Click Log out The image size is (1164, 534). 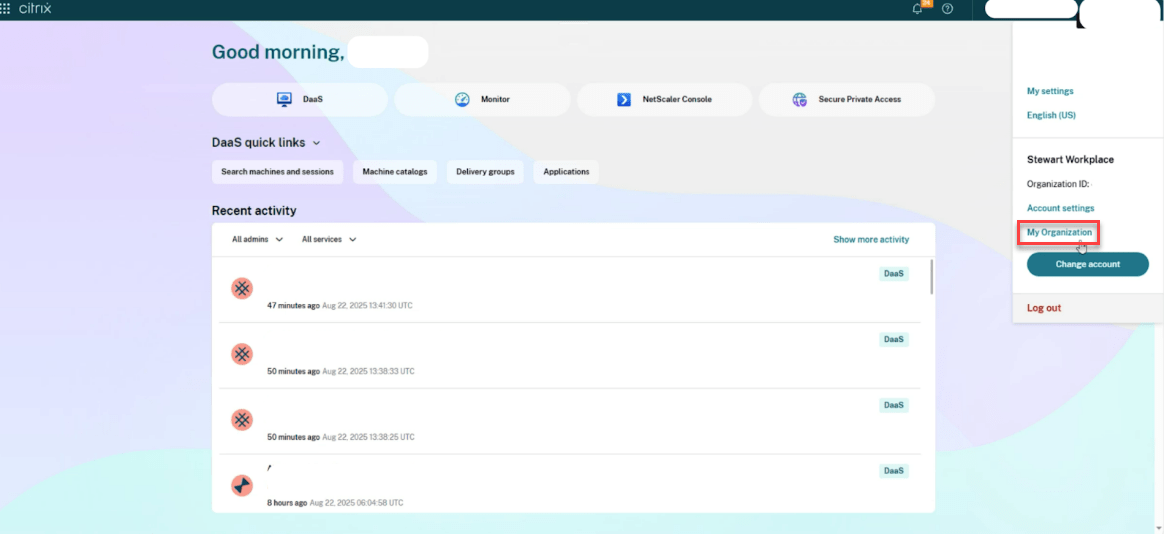[x=1044, y=308]
